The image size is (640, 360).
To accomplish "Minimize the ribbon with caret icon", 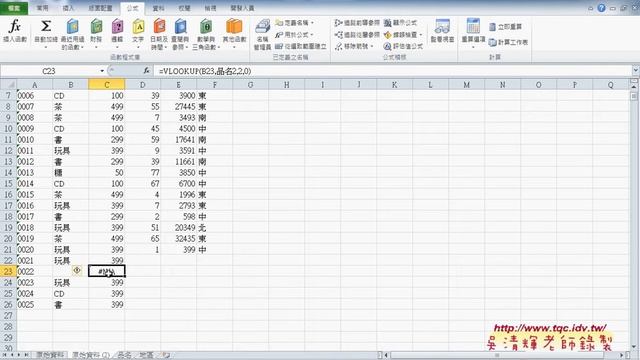I will pos(591,8).
